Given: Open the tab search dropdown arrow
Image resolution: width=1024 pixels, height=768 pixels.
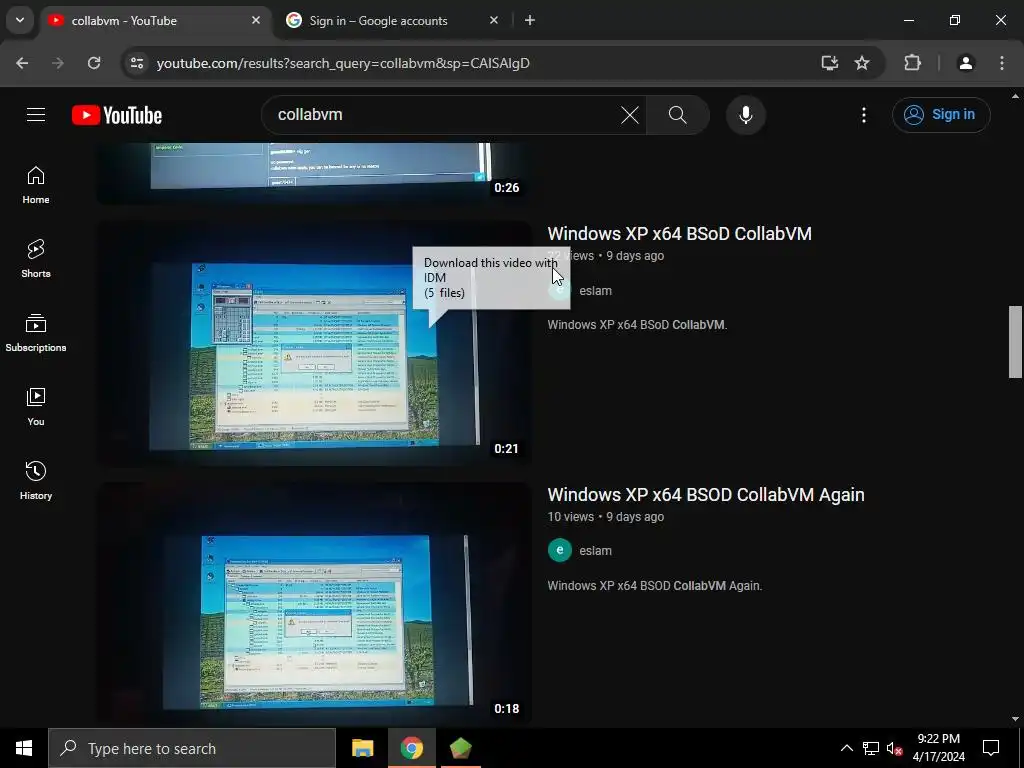Looking at the screenshot, I should tap(20, 20).
